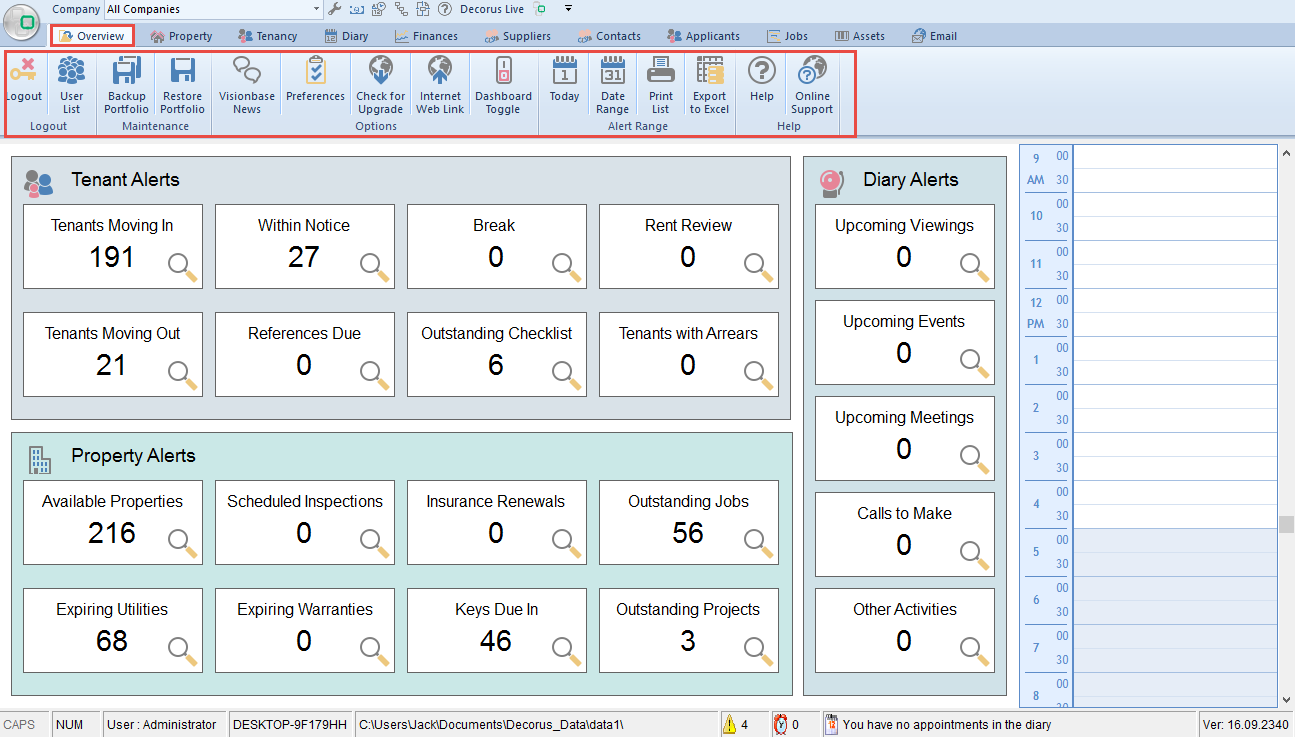
Task: Export the alert list to Excel
Action: 709,73
